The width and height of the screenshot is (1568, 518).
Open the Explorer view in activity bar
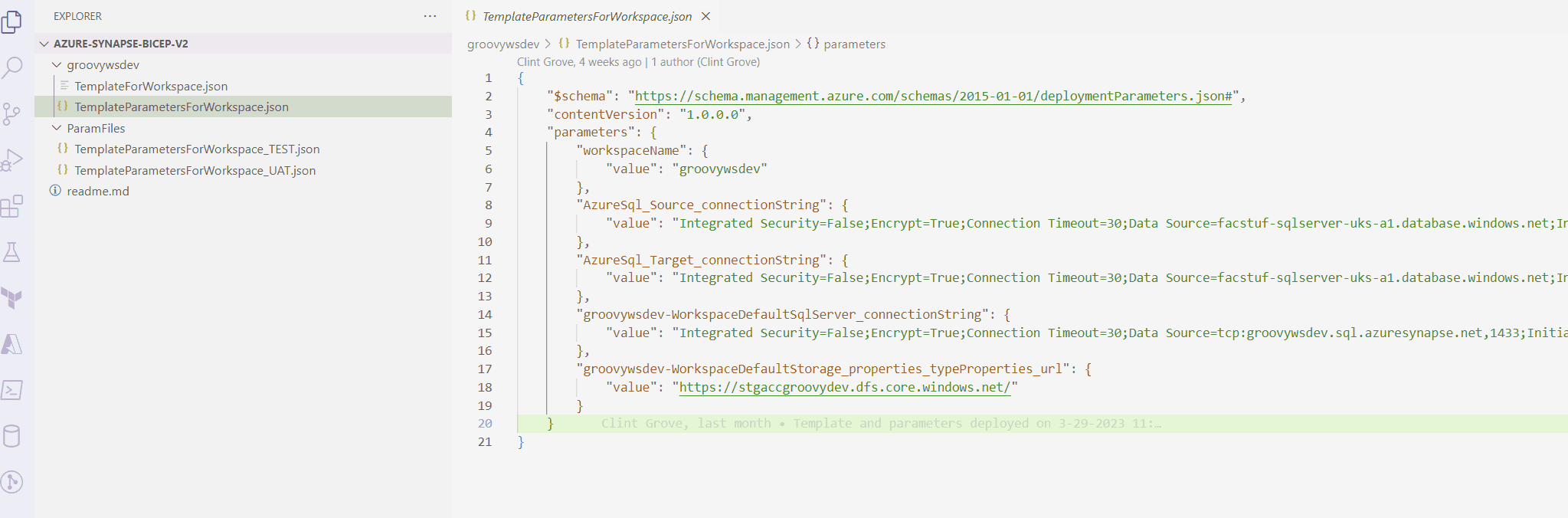tap(12, 22)
